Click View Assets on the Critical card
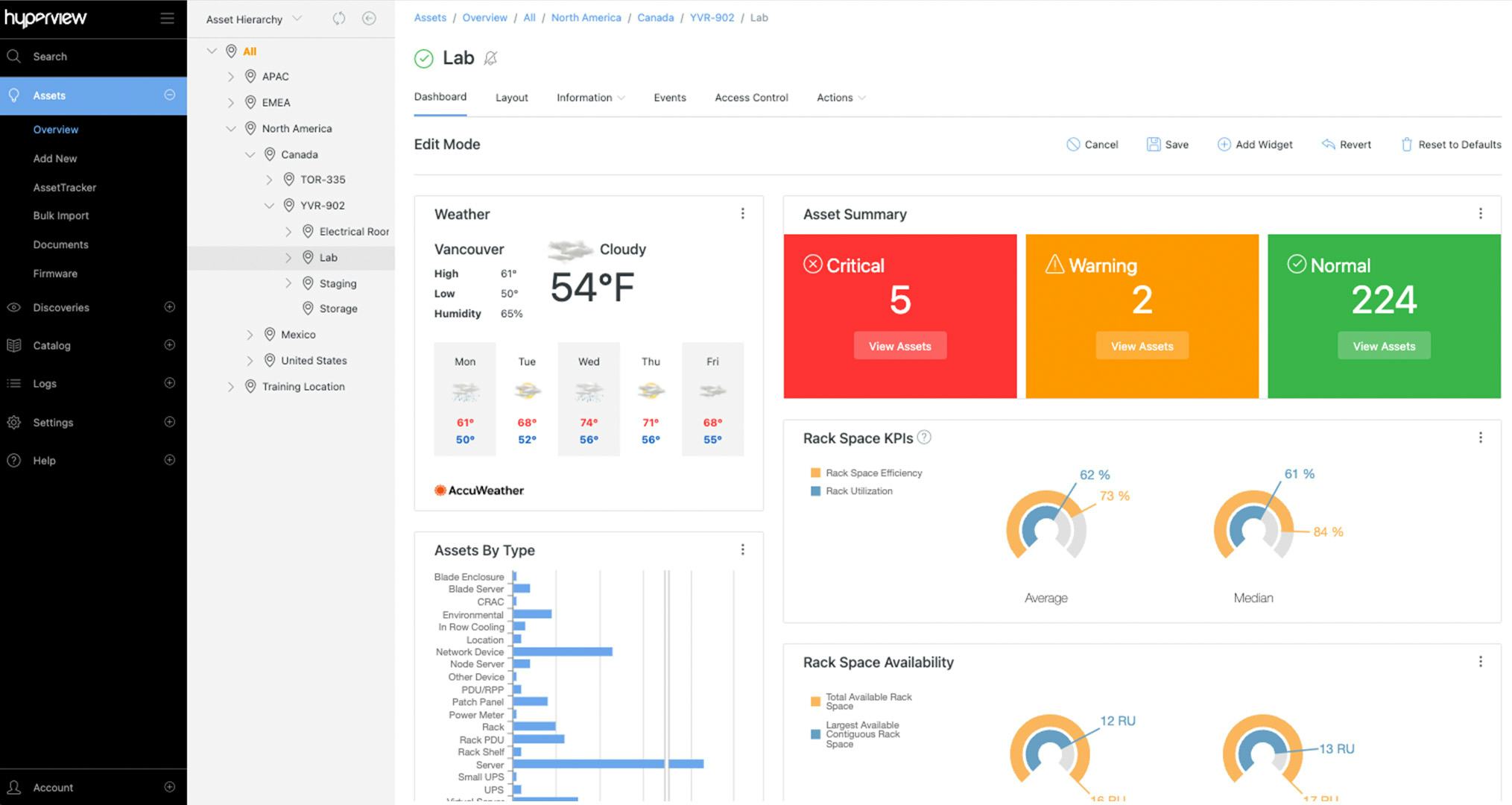Image resolution: width=1512 pixels, height=805 pixels. [x=899, y=345]
